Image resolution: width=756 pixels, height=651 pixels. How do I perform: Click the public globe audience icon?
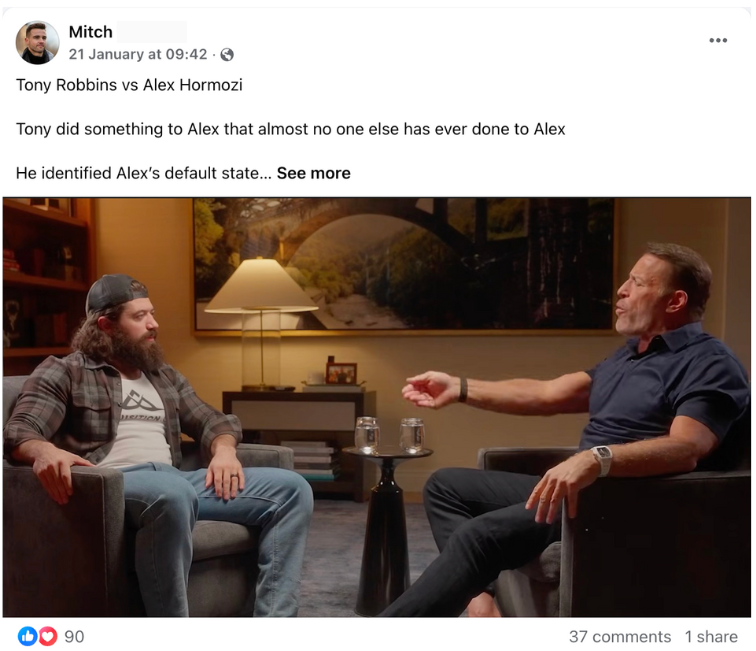[x=227, y=55]
